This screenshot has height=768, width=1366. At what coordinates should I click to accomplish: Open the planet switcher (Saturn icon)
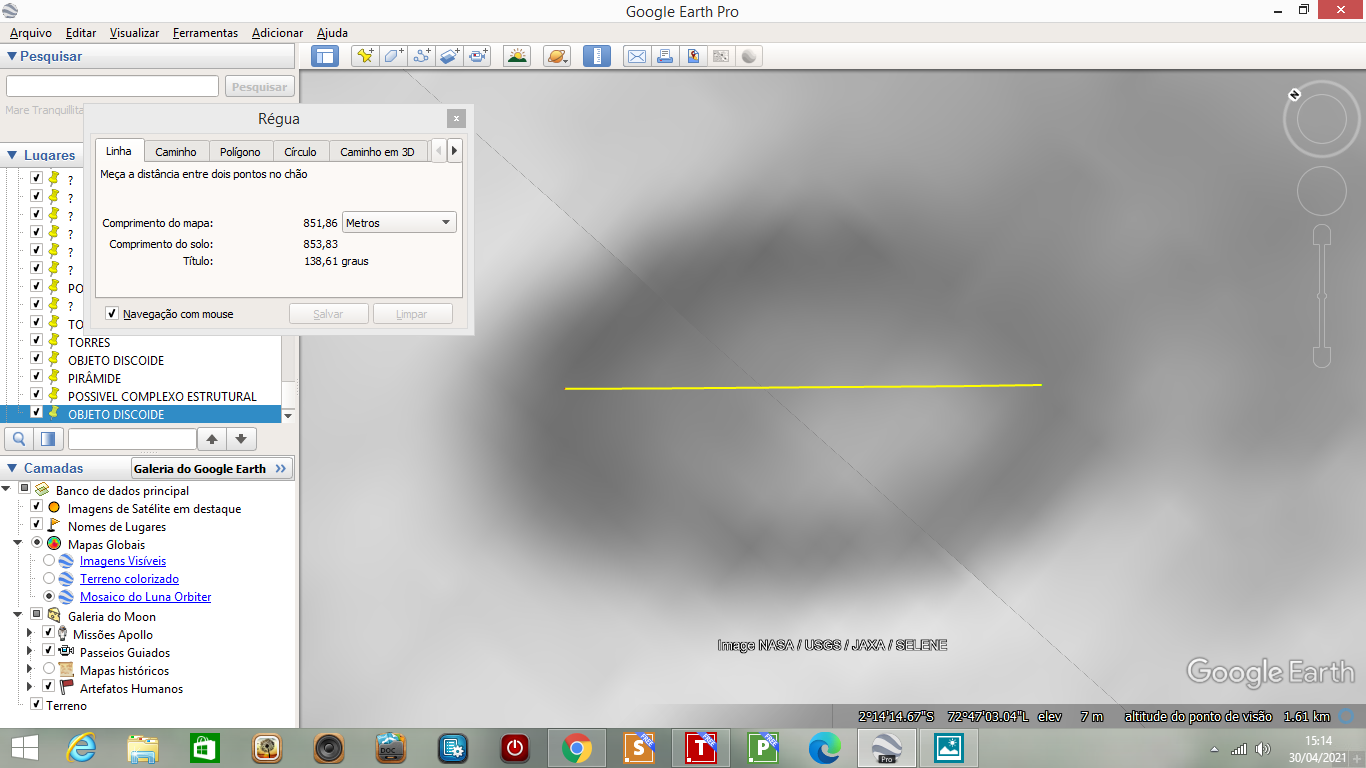[x=557, y=56]
